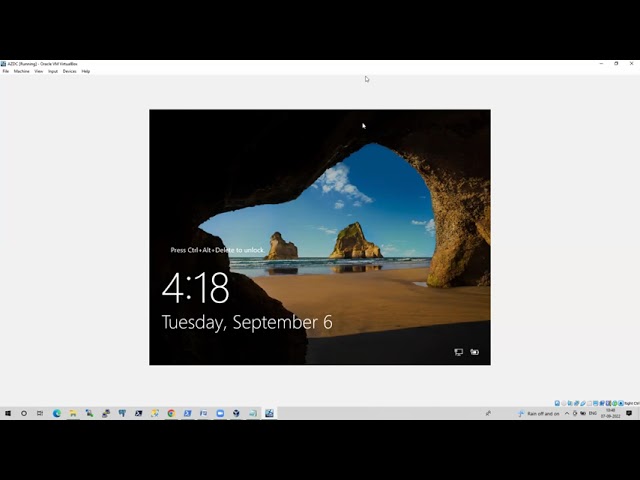Screen dimensions: 640x480
Task: Expand the hidden system tray icons chevron
Action: tap(568, 413)
